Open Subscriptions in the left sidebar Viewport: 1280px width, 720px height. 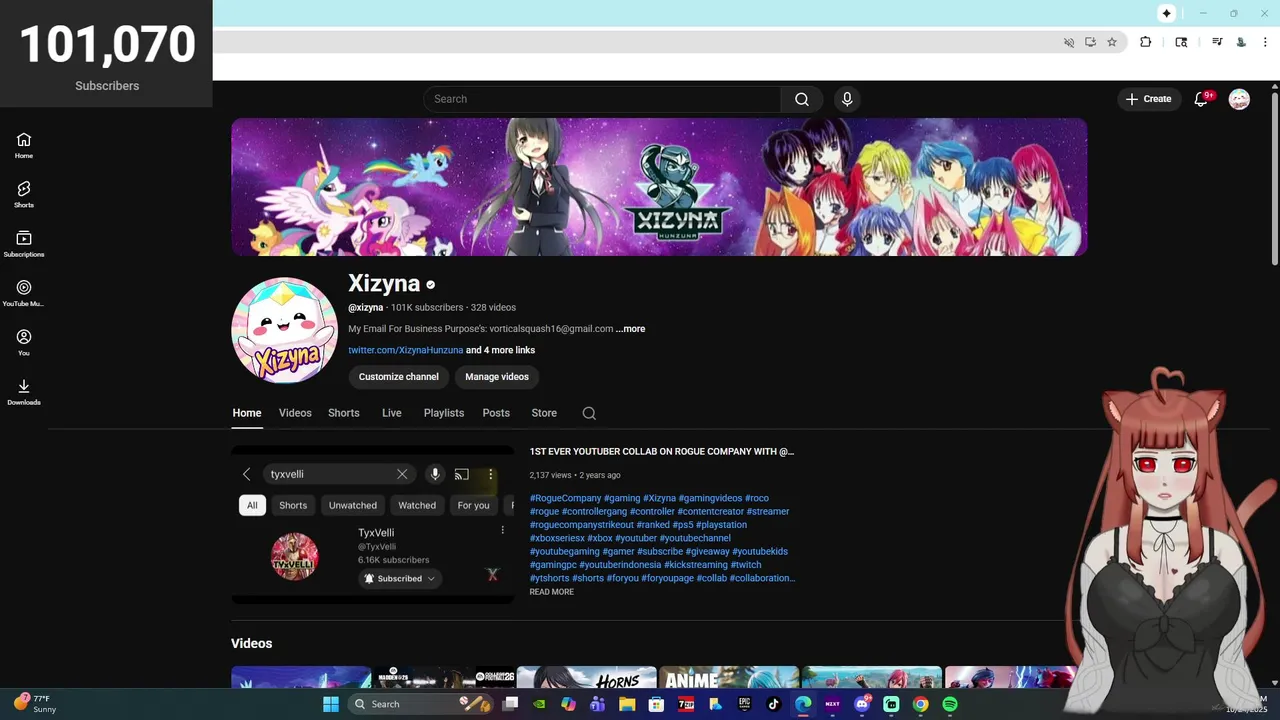24,244
